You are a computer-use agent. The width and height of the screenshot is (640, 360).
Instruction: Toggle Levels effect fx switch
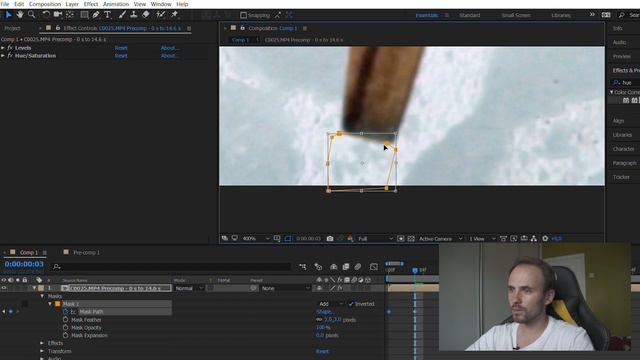pyautogui.click(x=10, y=48)
